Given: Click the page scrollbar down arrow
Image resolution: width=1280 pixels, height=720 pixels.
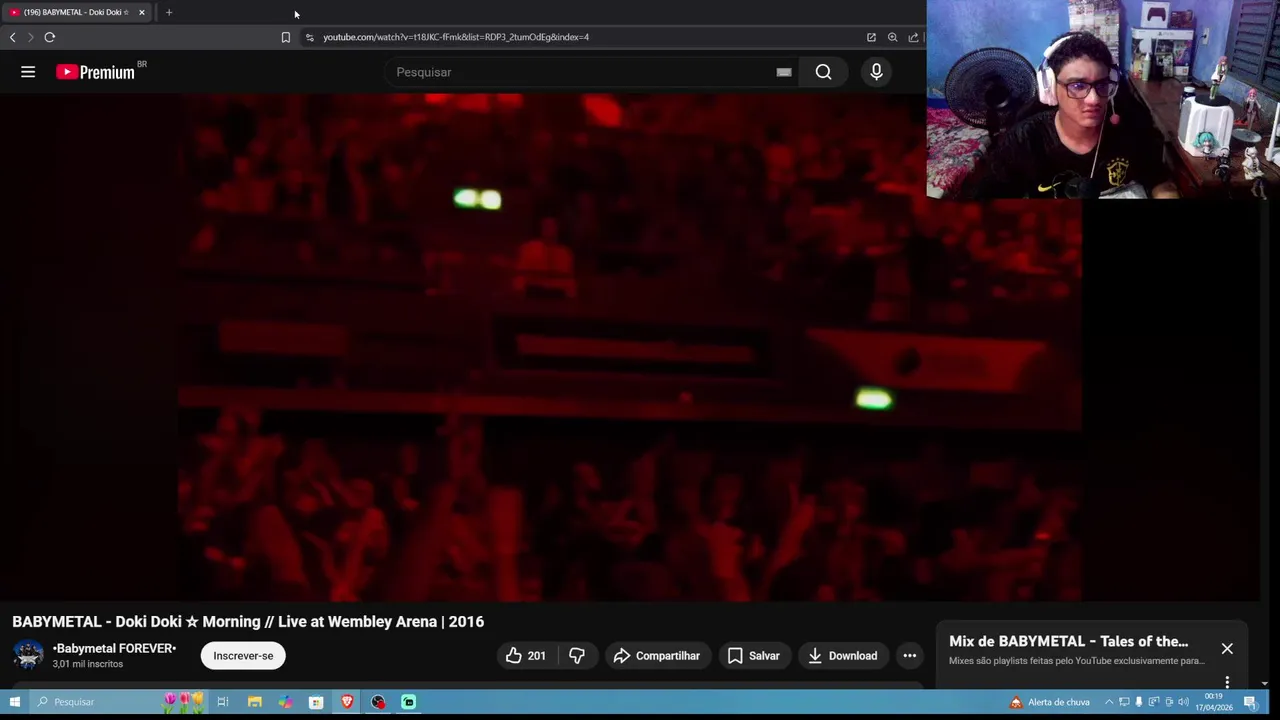Looking at the screenshot, I should (1265, 684).
